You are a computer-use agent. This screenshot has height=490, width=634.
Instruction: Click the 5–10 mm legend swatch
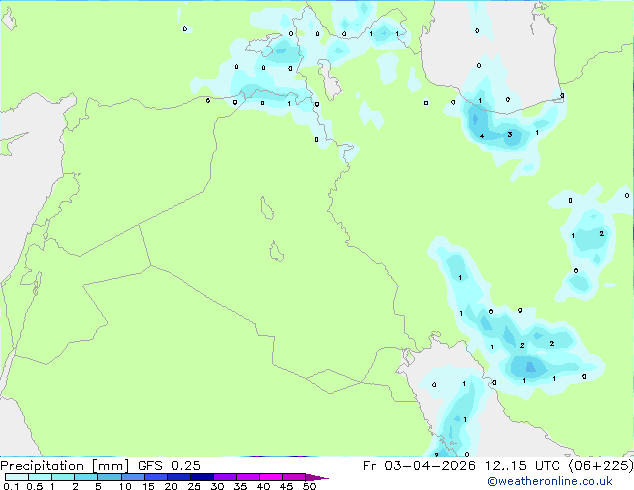coord(110,477)
